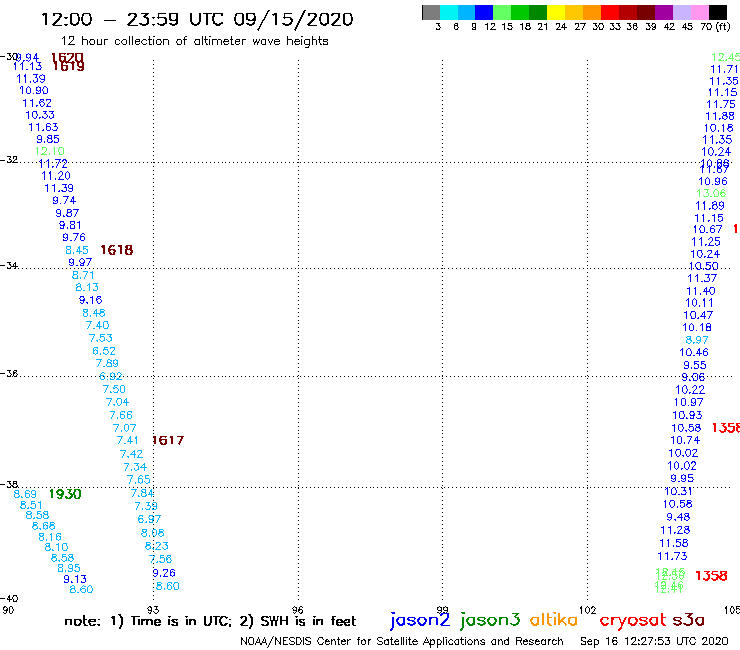Select wave height reading 8.69
Viewport: 740px width, 650px height.
pos(25,494)
